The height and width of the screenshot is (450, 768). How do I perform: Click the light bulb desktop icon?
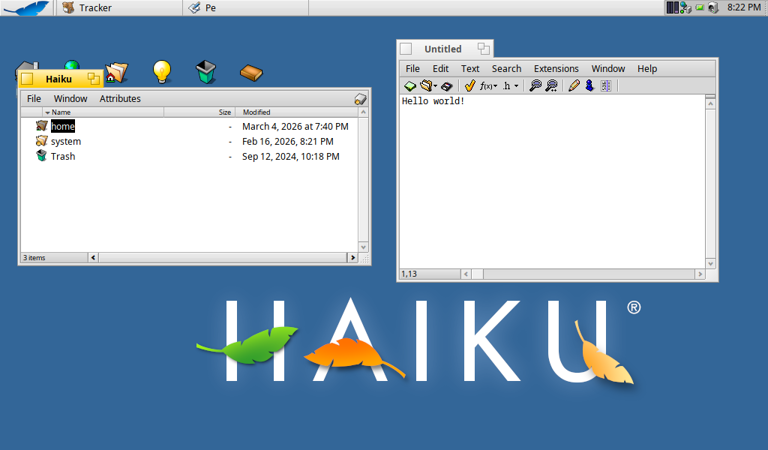click(x=162, y=71)
